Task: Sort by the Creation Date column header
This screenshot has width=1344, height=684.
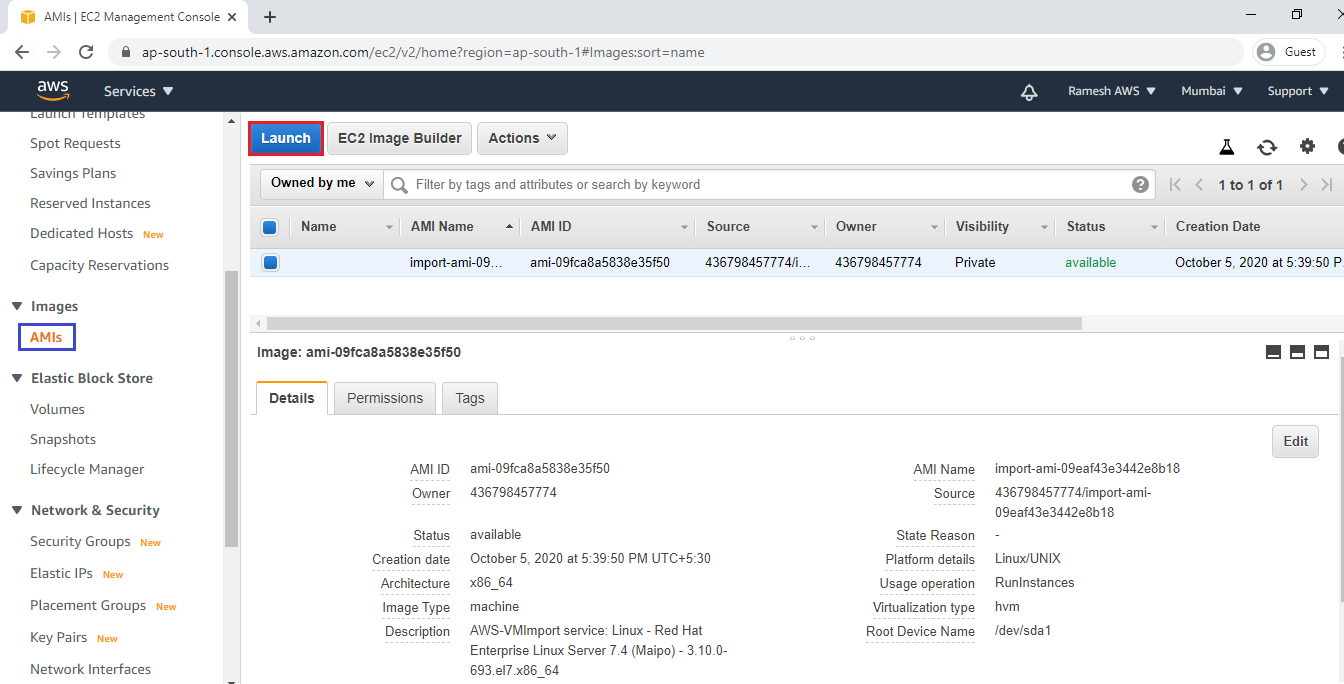Action: 1218,226
